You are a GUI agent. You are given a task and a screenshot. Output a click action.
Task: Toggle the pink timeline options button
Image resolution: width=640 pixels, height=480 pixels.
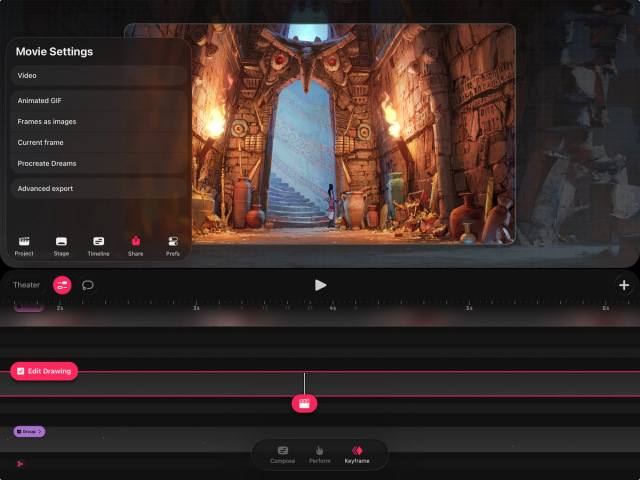point(62,285)
